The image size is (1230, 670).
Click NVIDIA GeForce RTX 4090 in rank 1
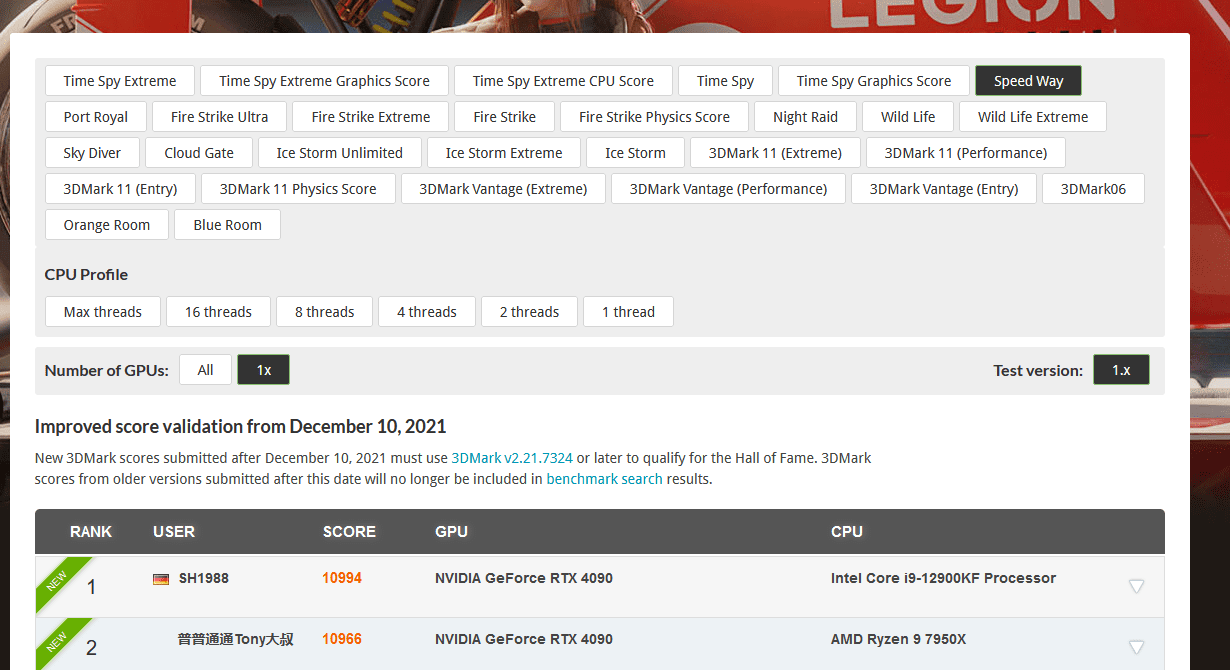click(524, 578)
